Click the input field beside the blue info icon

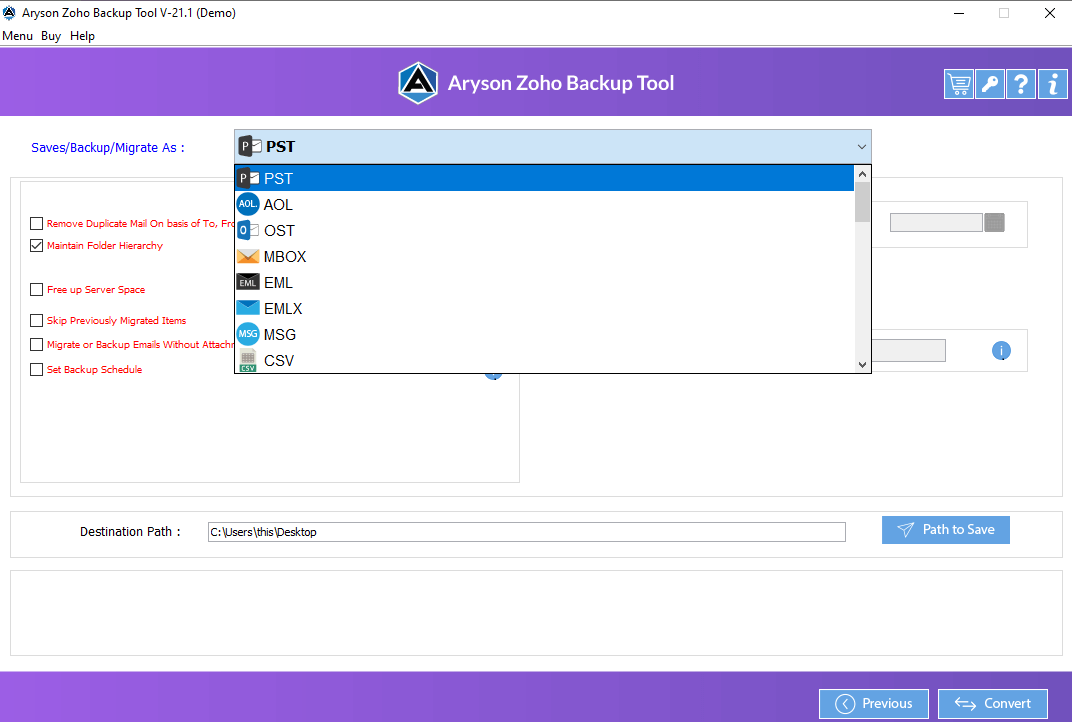coord(909,351)
